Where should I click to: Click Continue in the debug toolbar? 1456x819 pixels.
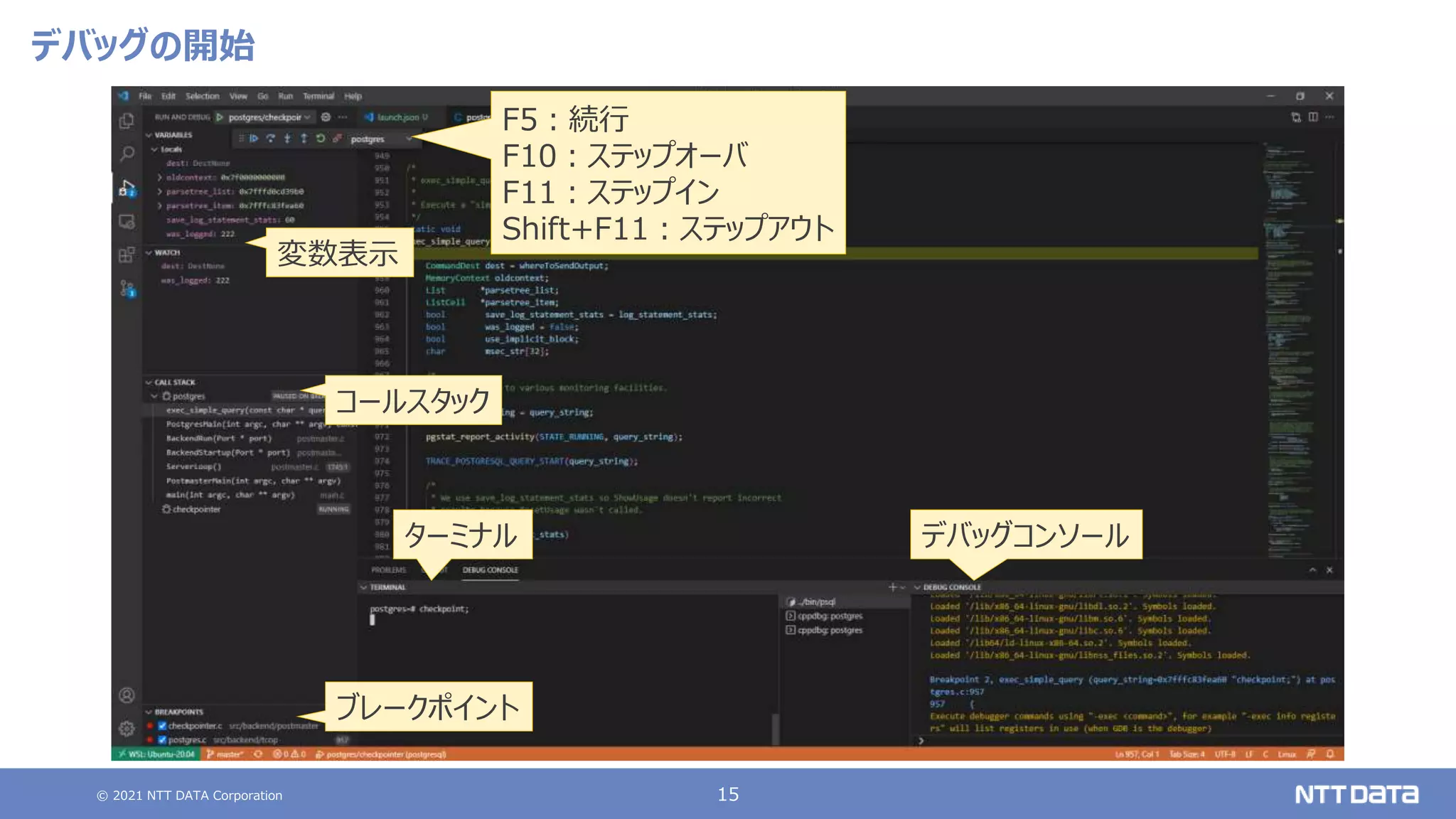[x=254, y=139]
